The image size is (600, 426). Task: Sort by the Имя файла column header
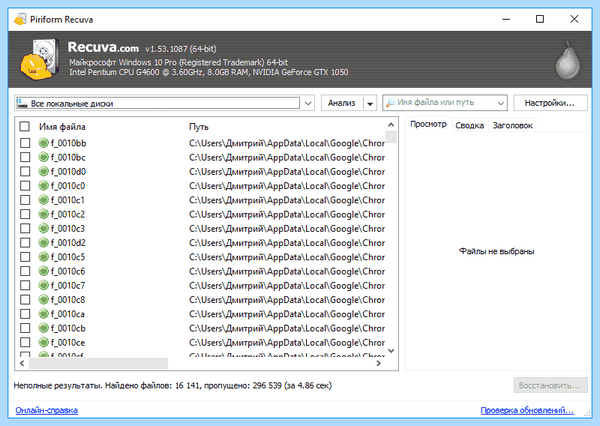pyautogui.click(x=62, y=127)
